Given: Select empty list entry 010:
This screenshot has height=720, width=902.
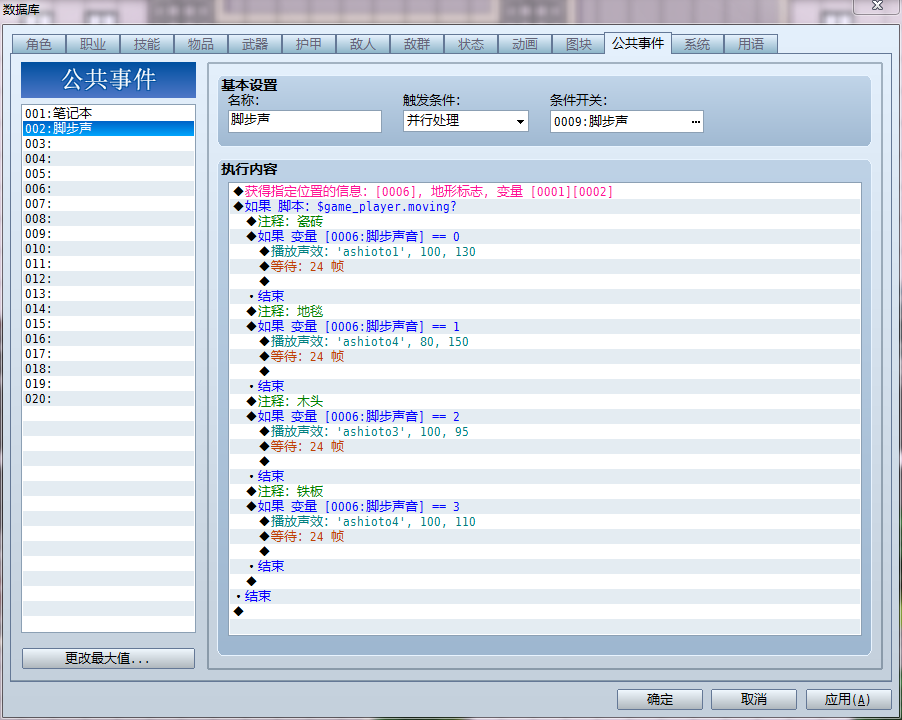Looking at the screenshot, I should 108,248.
